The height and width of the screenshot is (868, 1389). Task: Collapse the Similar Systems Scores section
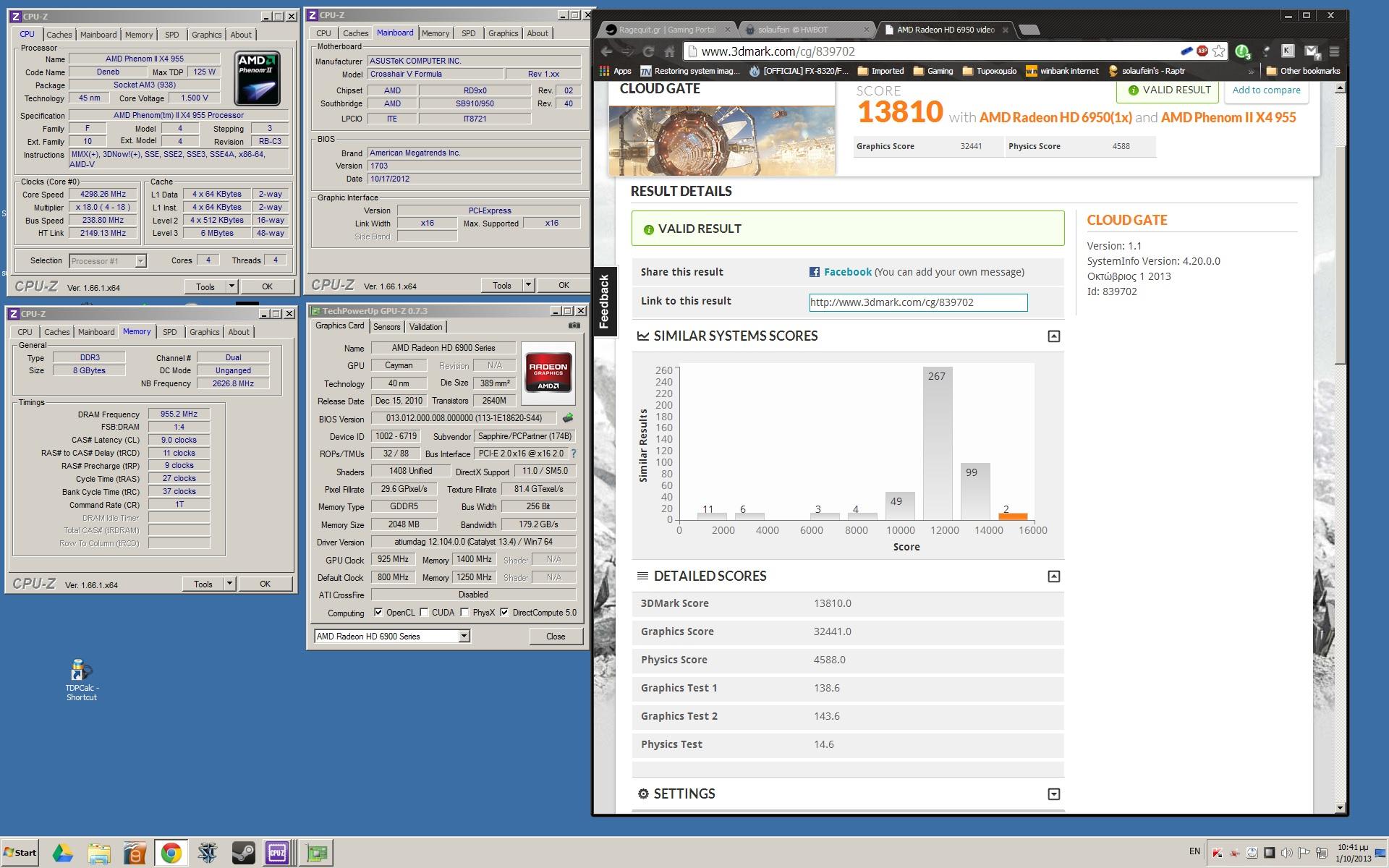tap(1054, 336)
